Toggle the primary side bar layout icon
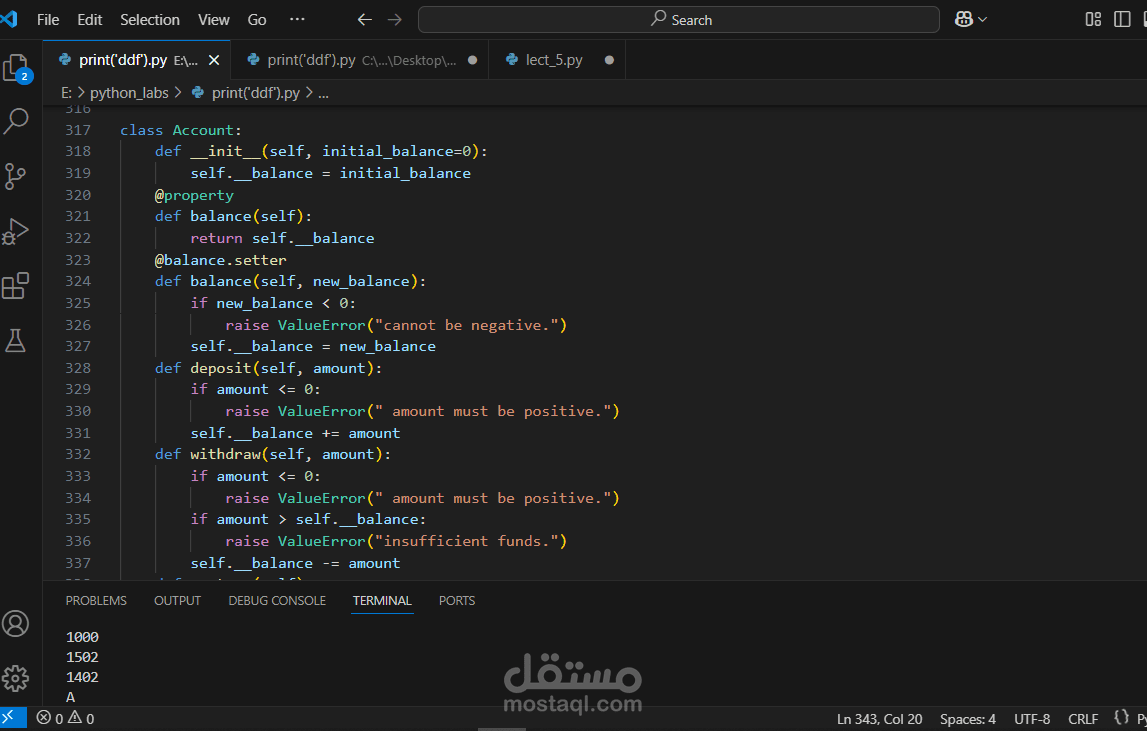The image size is (1147, 731). coord(1122,20)
